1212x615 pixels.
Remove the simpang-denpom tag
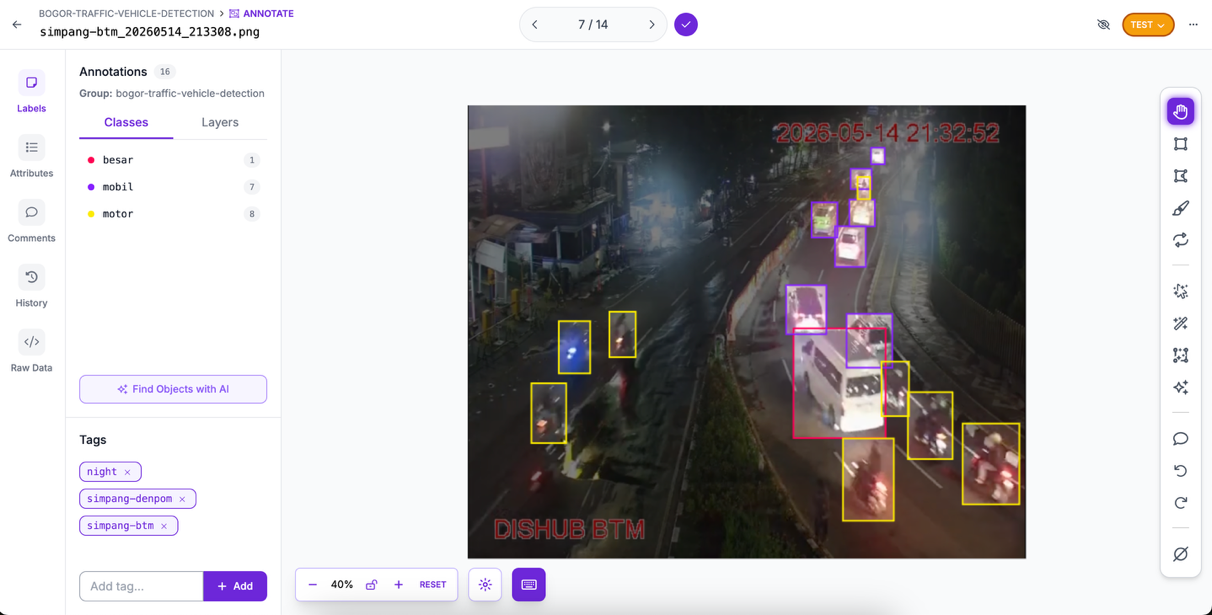(182, 499)
